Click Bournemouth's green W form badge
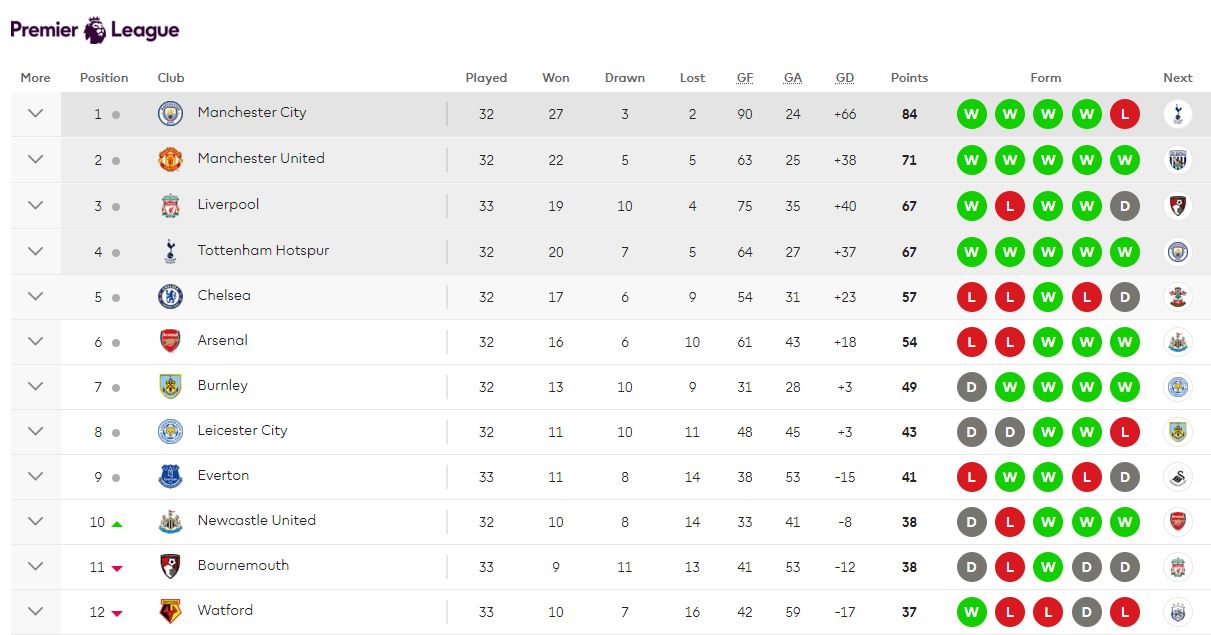Screen dimensions: 1211x635 point(1048,567)
